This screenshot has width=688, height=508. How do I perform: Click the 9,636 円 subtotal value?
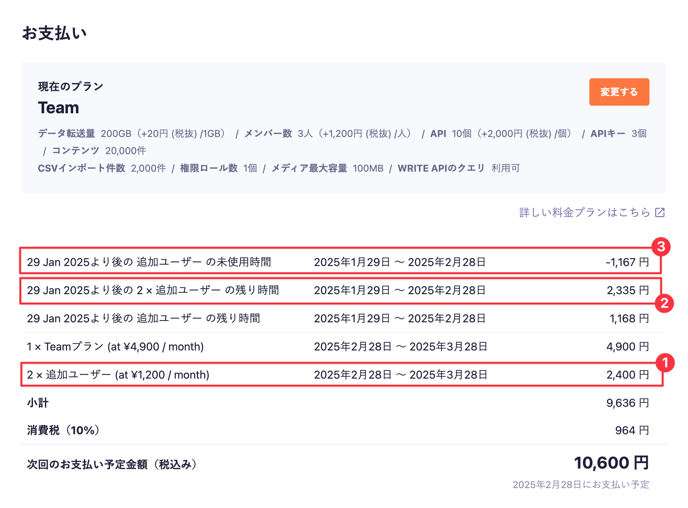click(627, 403)
